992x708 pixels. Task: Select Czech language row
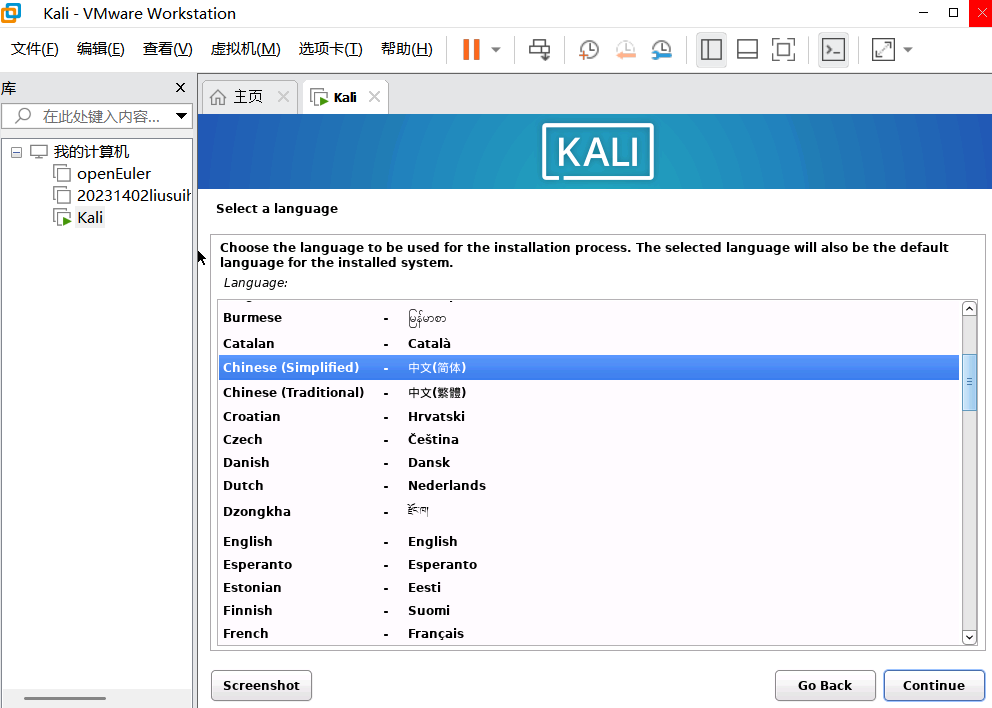(589, 439)
